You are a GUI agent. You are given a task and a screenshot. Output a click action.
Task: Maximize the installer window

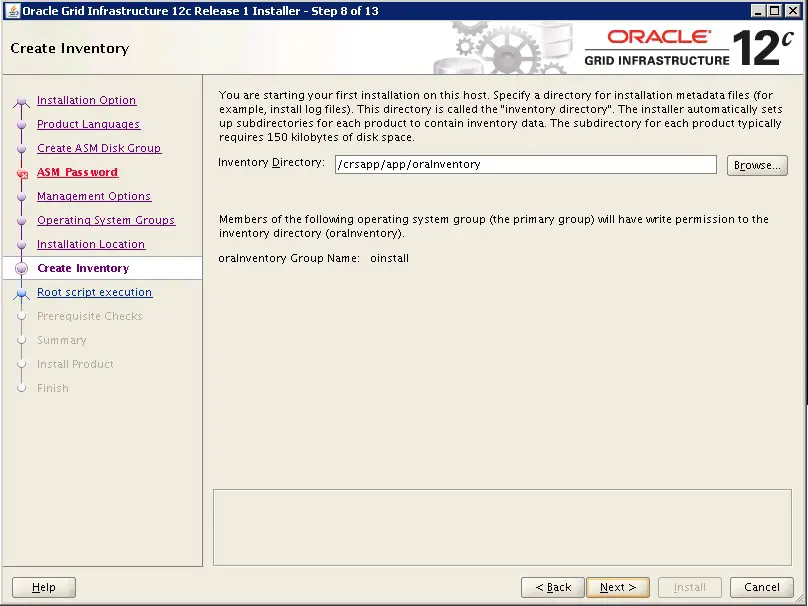[x=775, y=11]
